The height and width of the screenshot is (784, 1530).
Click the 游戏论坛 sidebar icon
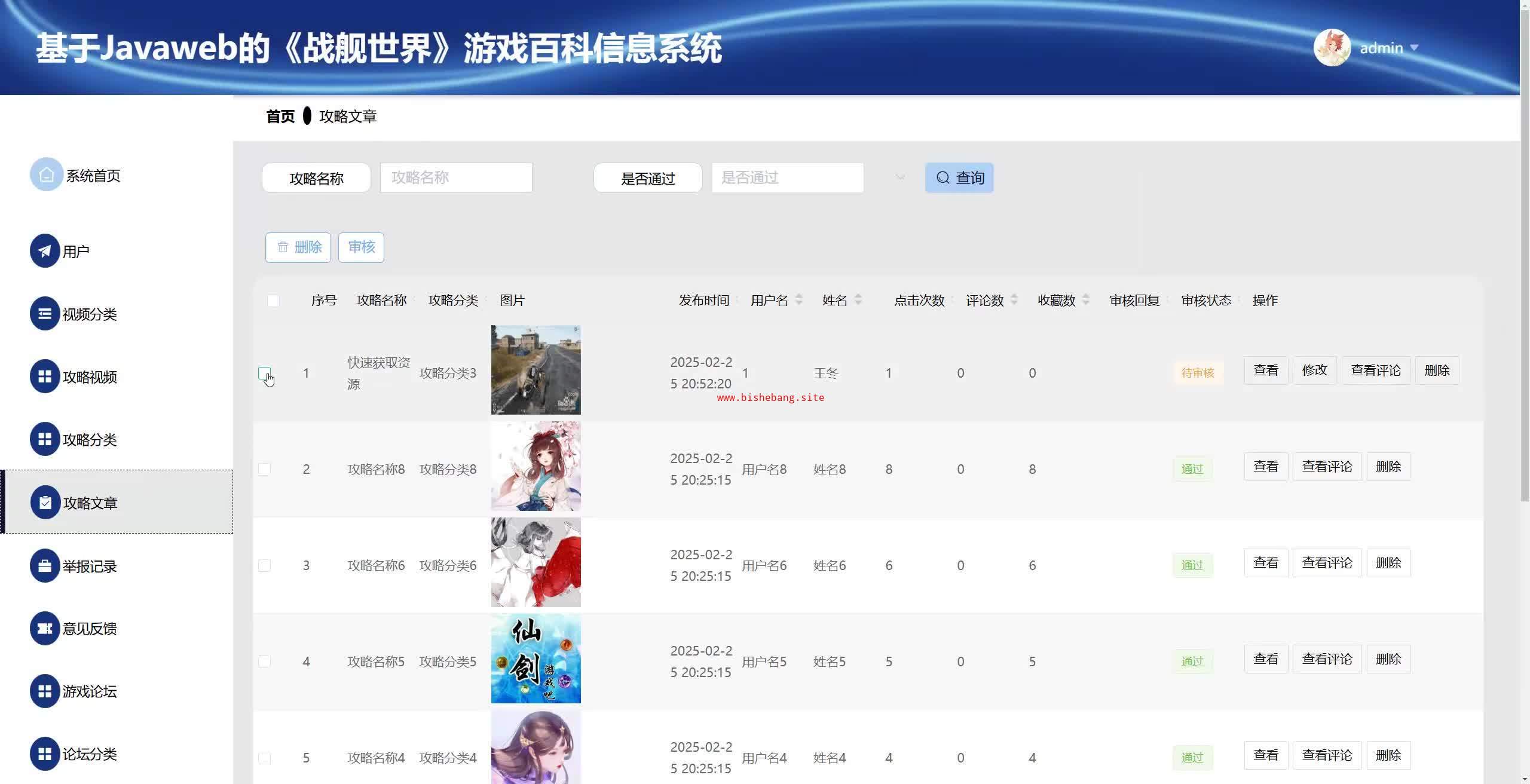coord(45,691)
